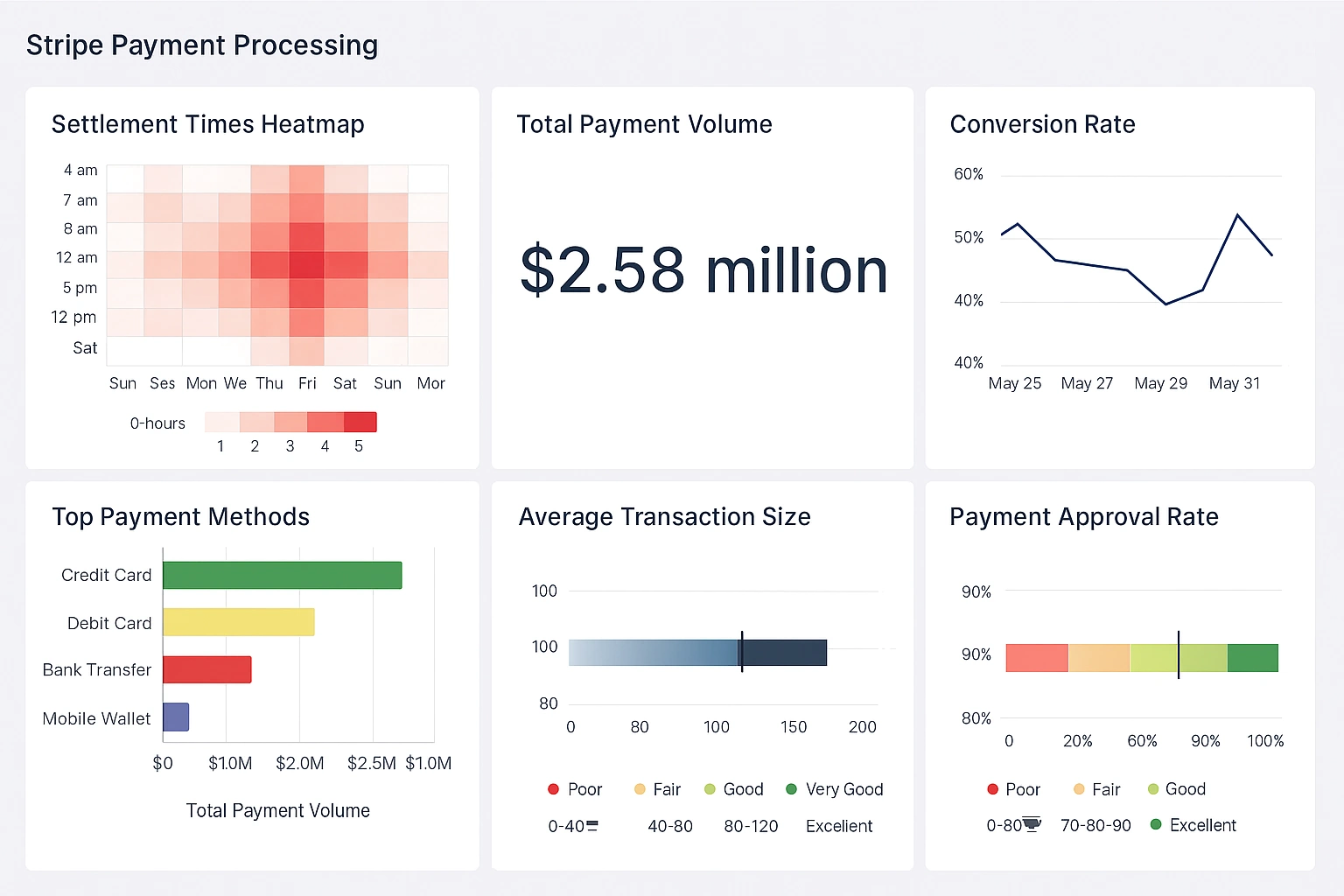1344x896 pixels.
Task: Click the red Poor legend dot under Payment Approval Rate
Action: click(x=992, y=789)
